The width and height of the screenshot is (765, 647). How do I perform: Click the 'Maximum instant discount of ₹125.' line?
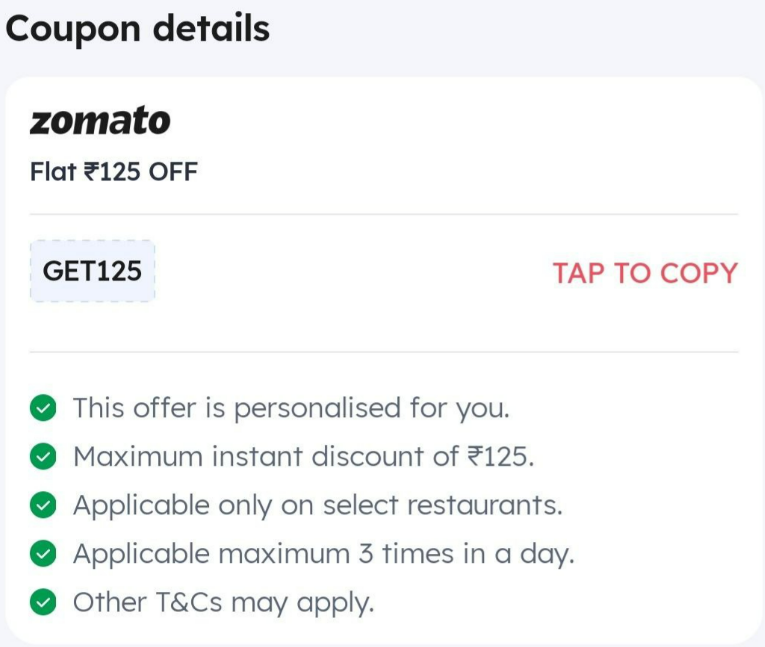[x=303, y=456]
